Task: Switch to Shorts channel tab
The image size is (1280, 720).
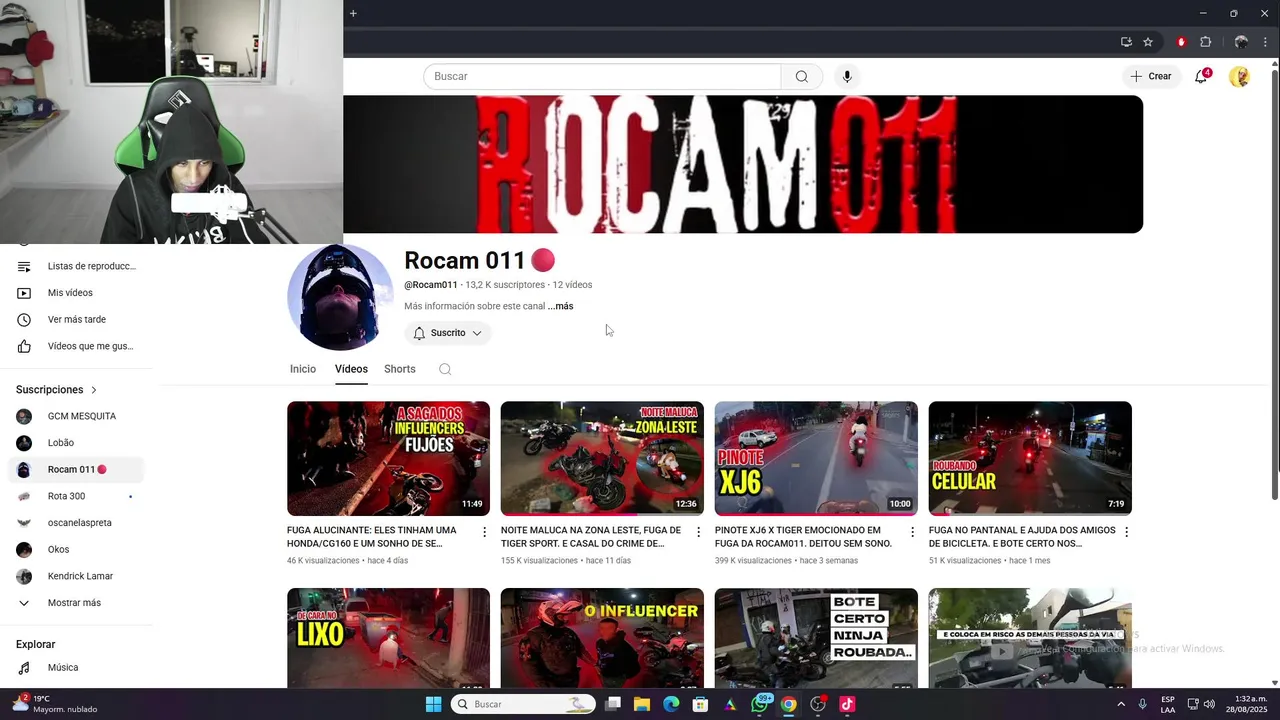Action: pos(400,369)
